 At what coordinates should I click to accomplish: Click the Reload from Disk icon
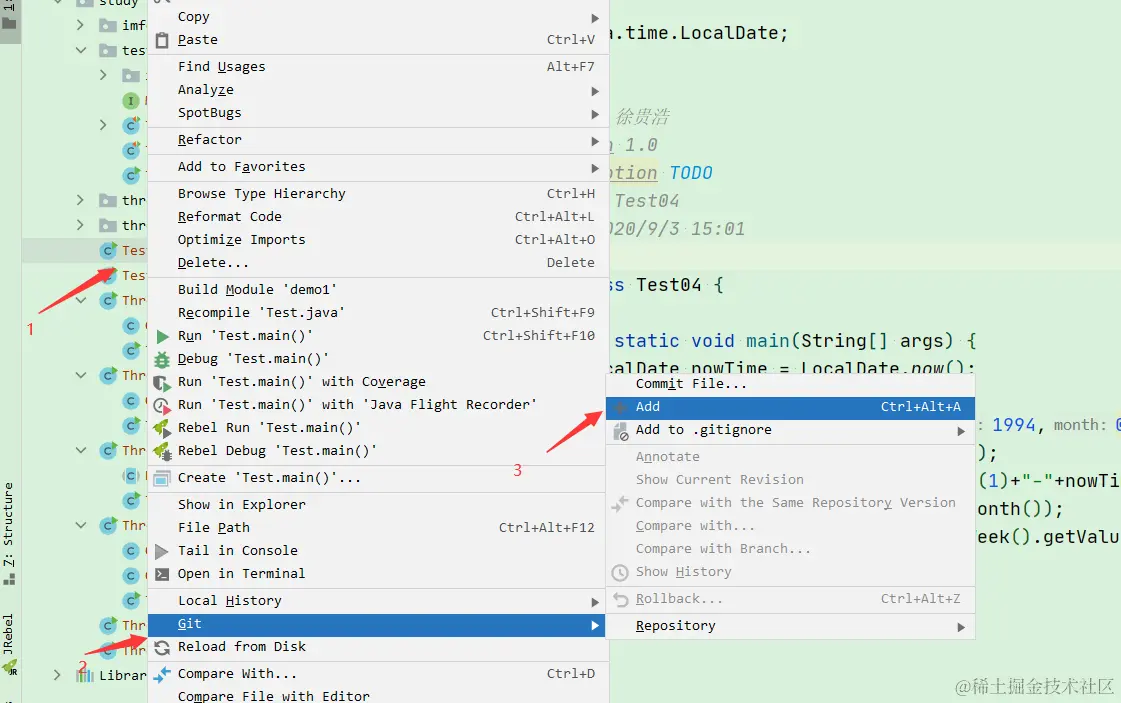point(162,647)
